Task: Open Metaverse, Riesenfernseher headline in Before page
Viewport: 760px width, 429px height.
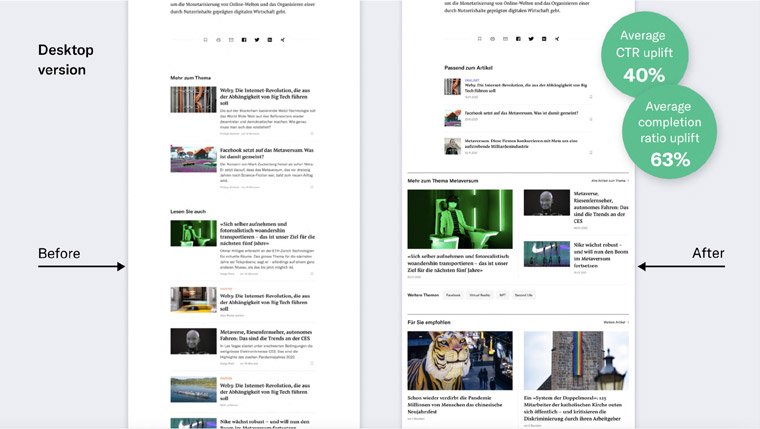Action: [266, 335]
